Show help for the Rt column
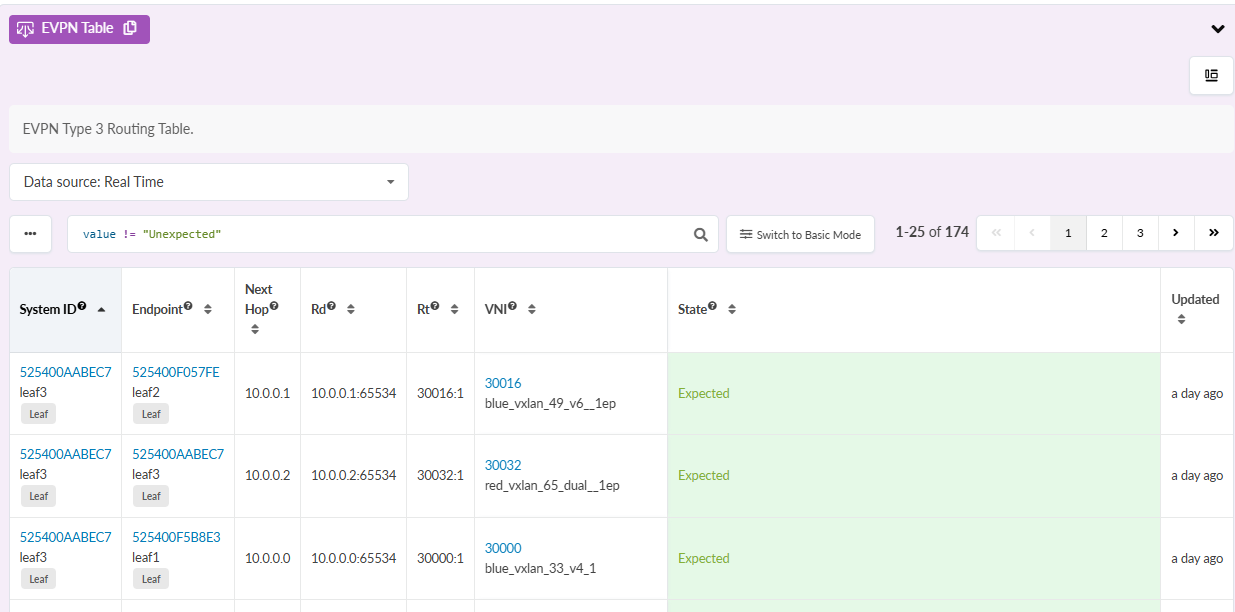Viewport: 1235px width, 612px height. [x=435, y=308]
